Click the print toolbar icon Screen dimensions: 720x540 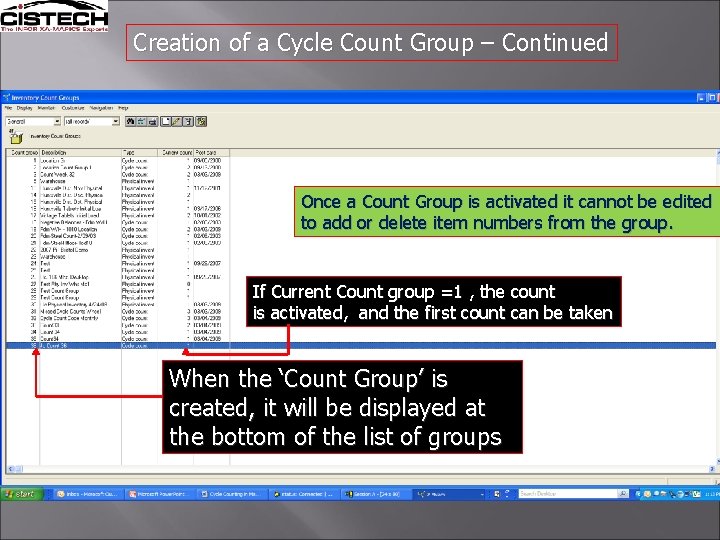pyautogui.click(x=152, y=121)
